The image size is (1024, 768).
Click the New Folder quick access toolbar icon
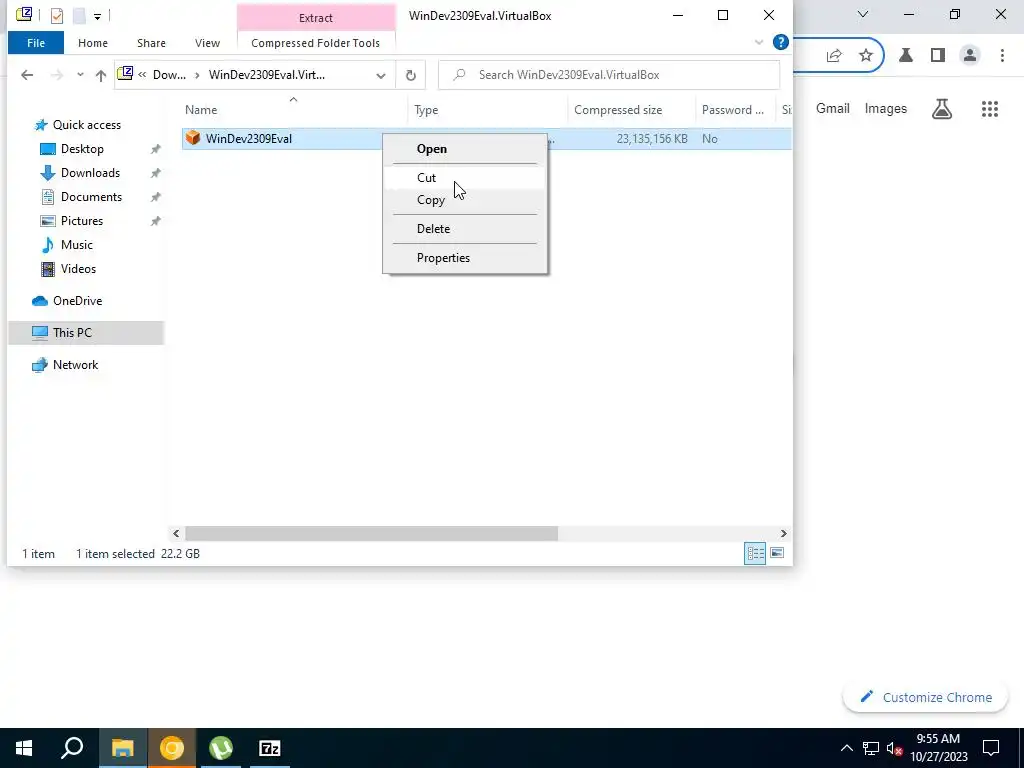click(x=79, y=15)
